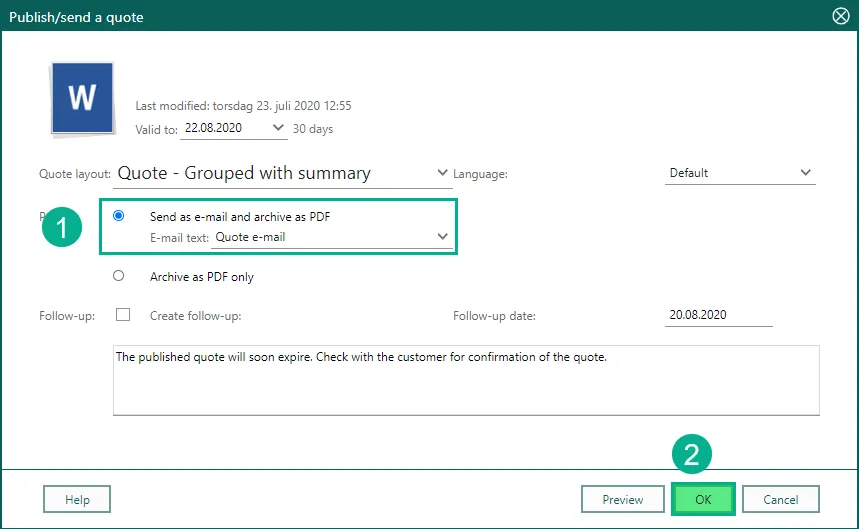Viewport: 859px width, 529px height.
Task: Click the green number 2 step badge
Action: [x=691, y=456]
